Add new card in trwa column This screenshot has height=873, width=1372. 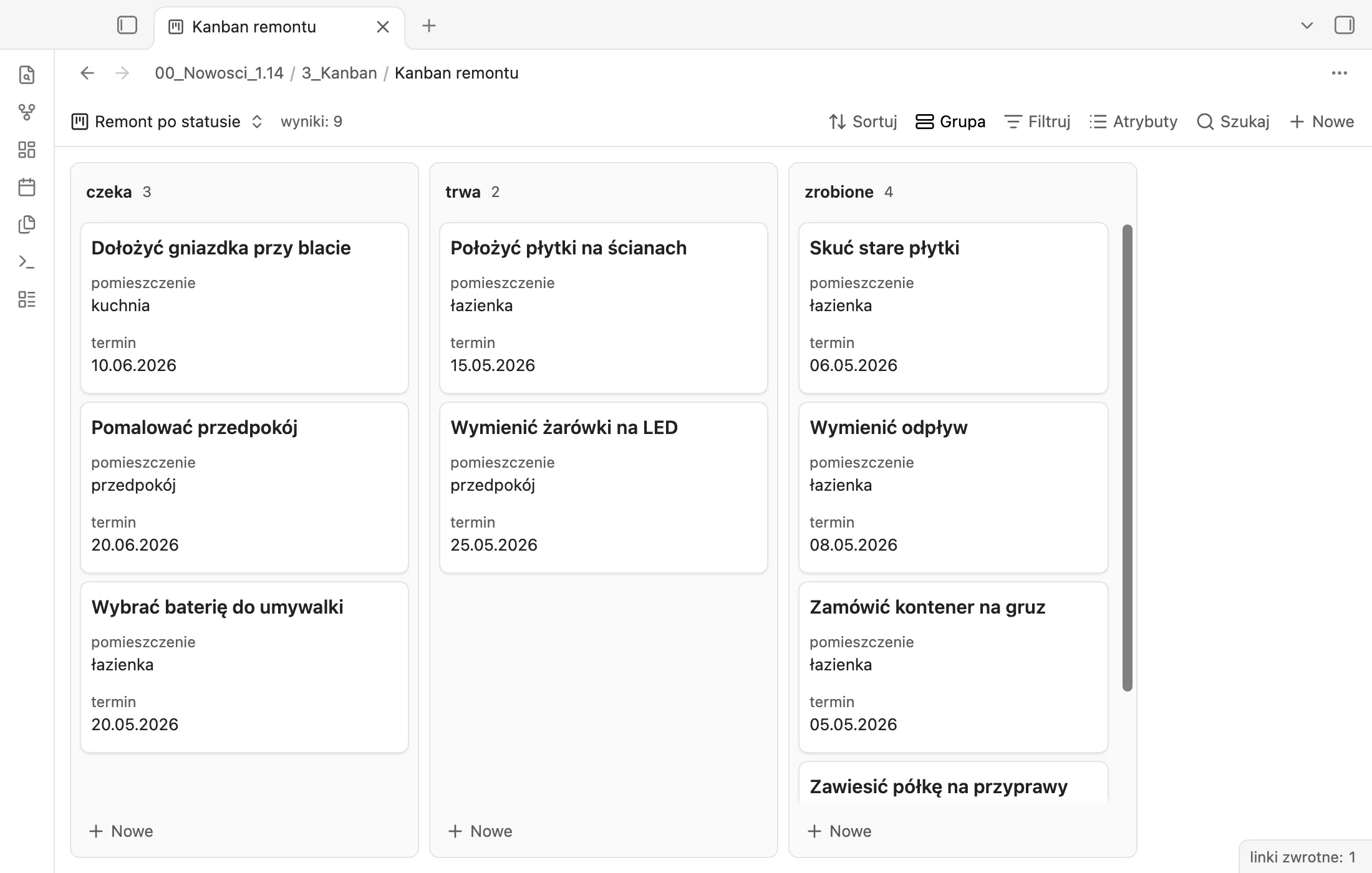coord(480,831)
